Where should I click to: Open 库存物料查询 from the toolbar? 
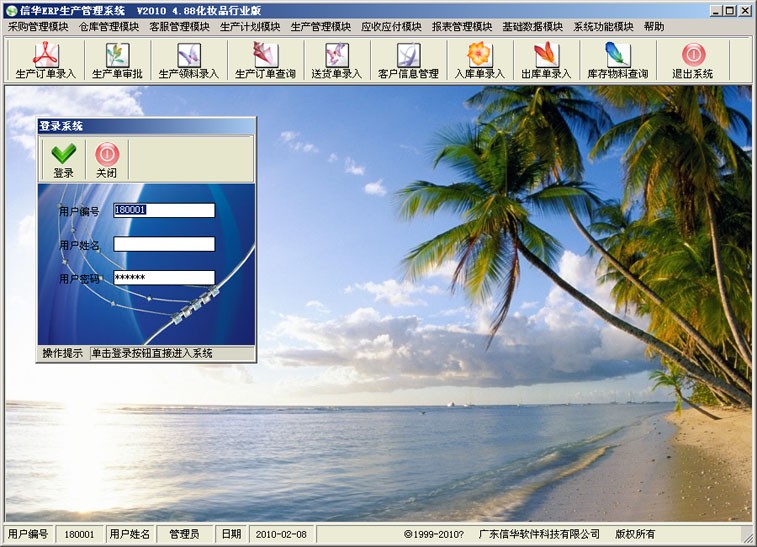(x=617, y=61)
